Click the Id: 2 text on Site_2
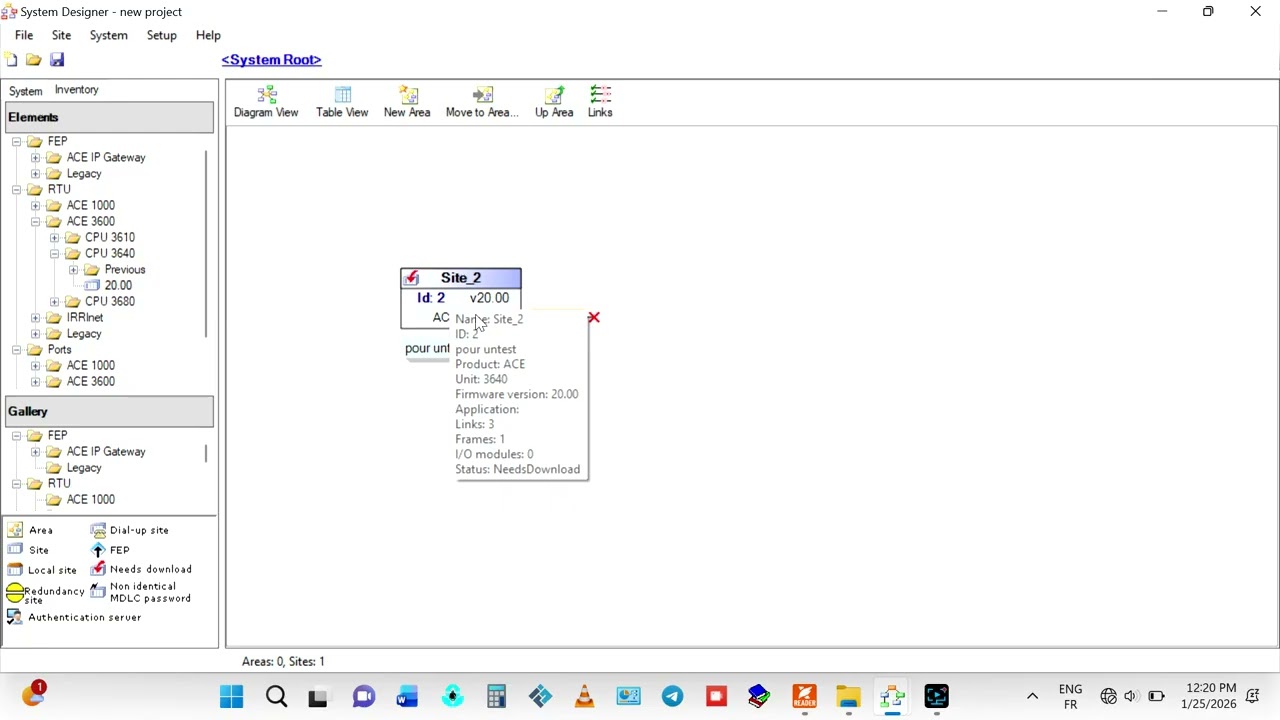The width and height of the screenshot is (1280, 720). tap(431, 297)
